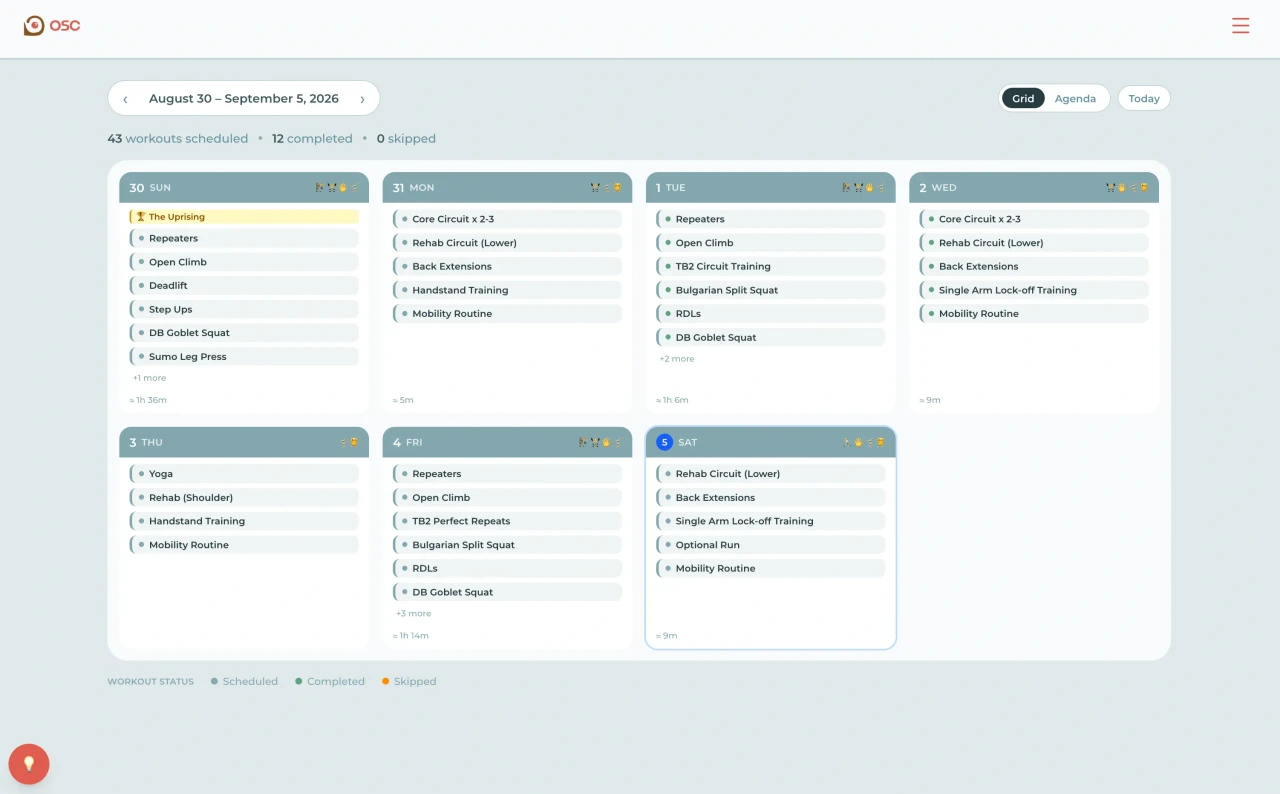This screenshot has height=794, width=1280.
Task: Switch to Grid view
Action: click(x=1023, y=98)
